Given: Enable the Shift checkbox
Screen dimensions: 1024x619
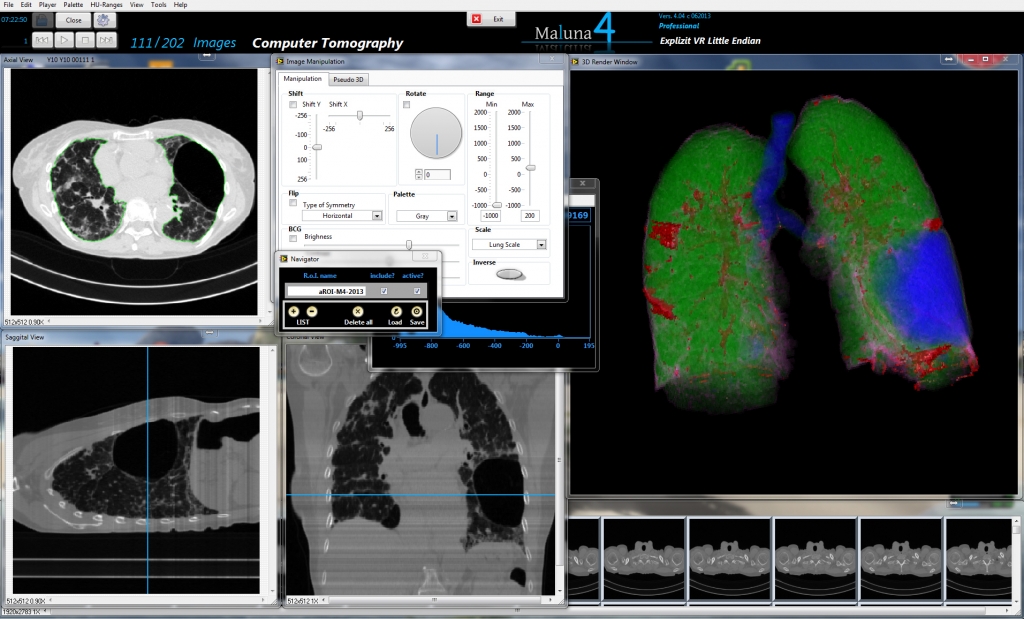Looking at the screenshot, I should (x=293, y=104).
